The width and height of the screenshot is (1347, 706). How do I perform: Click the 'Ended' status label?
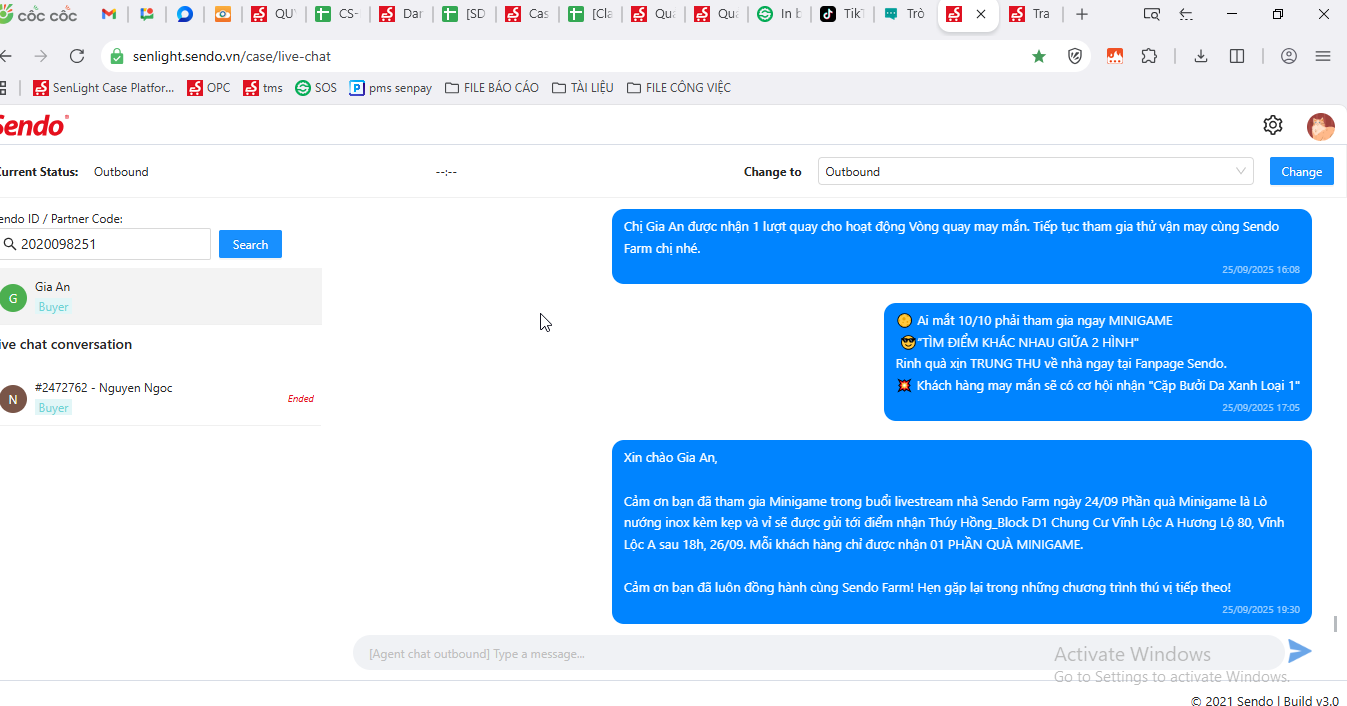(x=301, y=398)
